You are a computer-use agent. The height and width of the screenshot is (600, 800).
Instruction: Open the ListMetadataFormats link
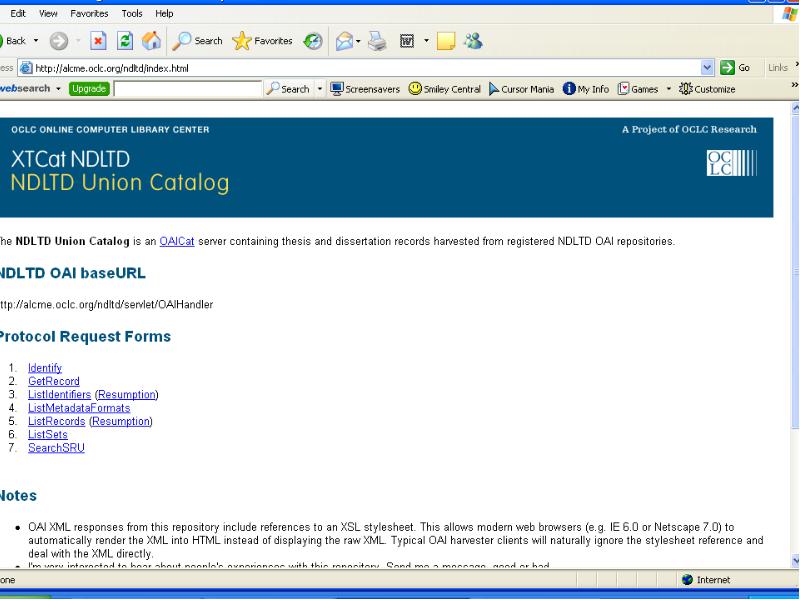[79, 408]
